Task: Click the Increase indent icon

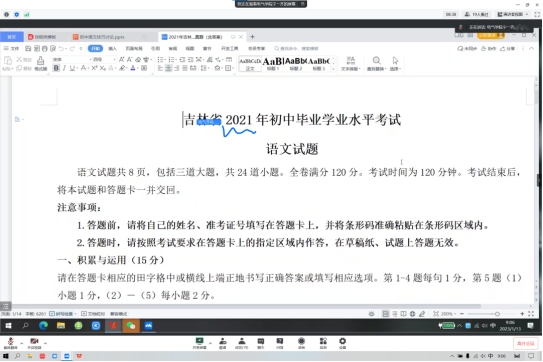Action: pyautogui.click(x=190, y=60)
